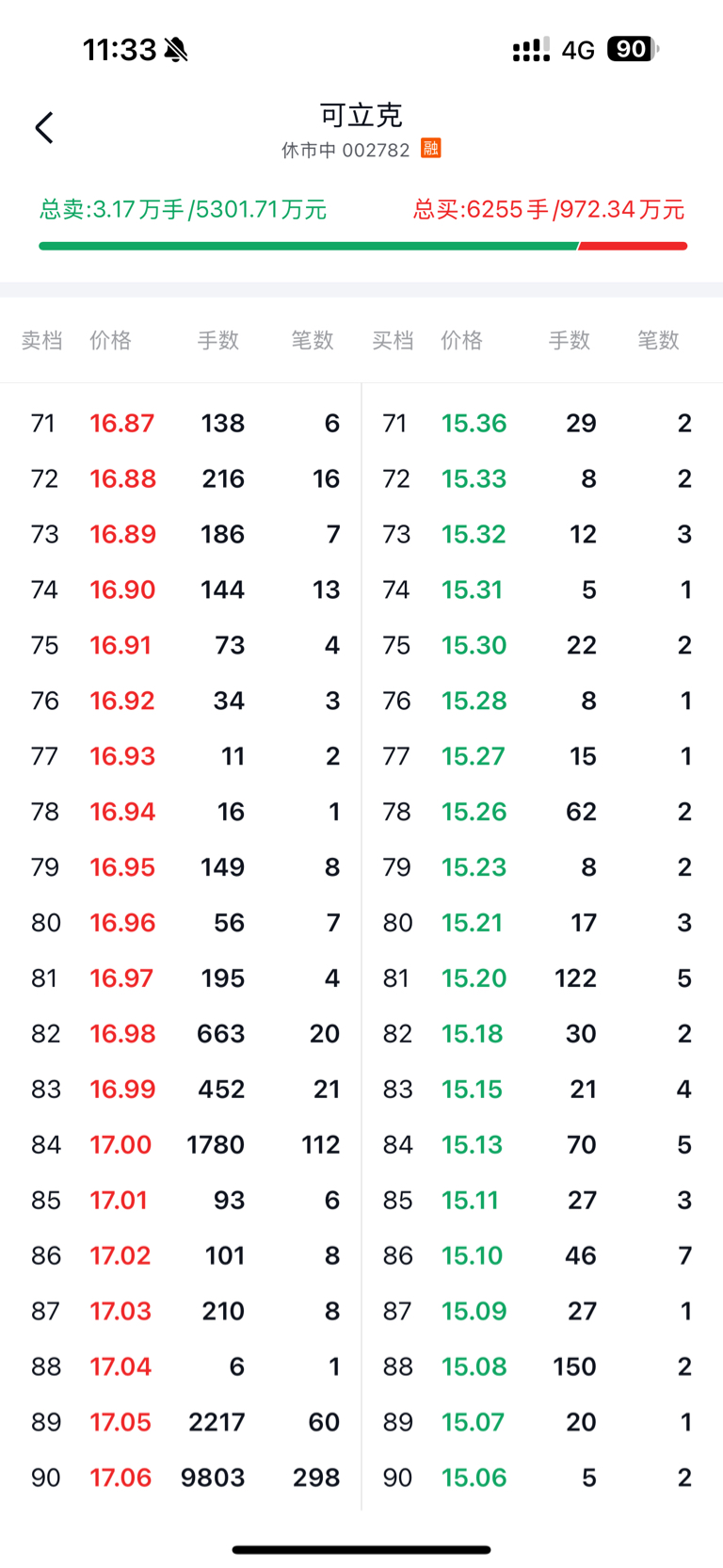
Task: Tap the 手数 header in buy column
Action: (x=569, y=340)
